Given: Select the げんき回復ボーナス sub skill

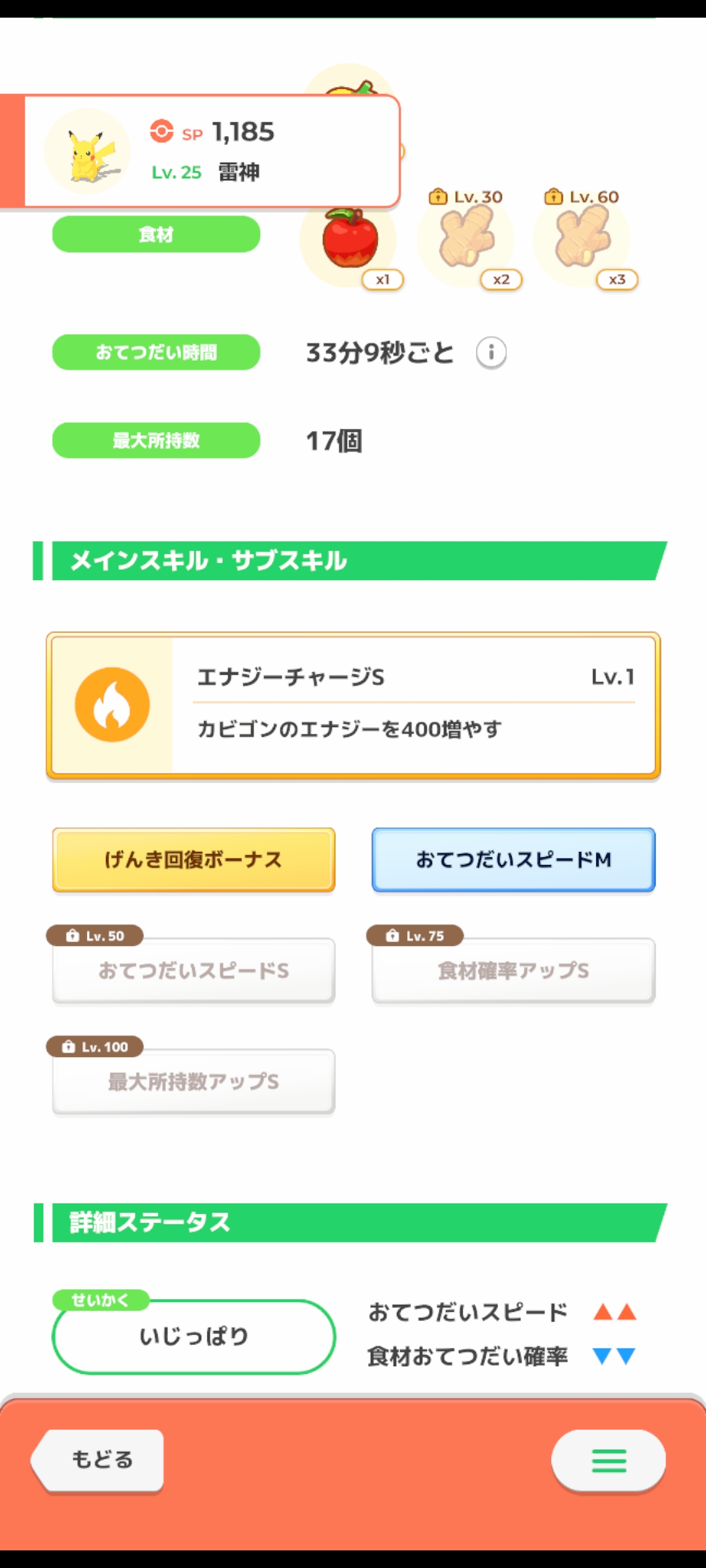Looking at the screenshot, I should 193,860.
